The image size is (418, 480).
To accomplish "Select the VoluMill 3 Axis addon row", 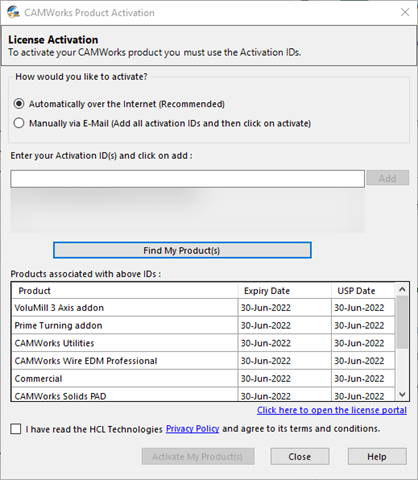I will point(203,308).
